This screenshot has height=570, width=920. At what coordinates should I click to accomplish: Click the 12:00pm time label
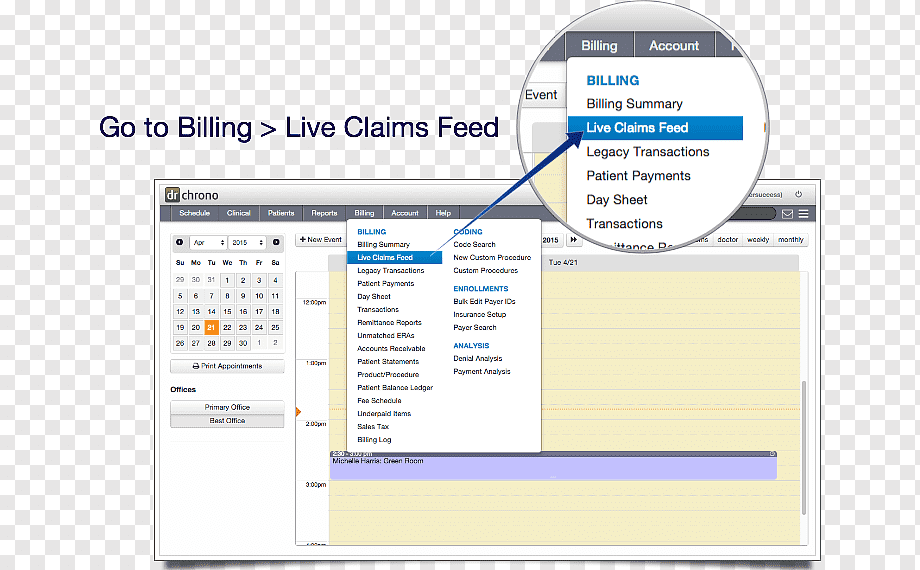coord(314,302)
